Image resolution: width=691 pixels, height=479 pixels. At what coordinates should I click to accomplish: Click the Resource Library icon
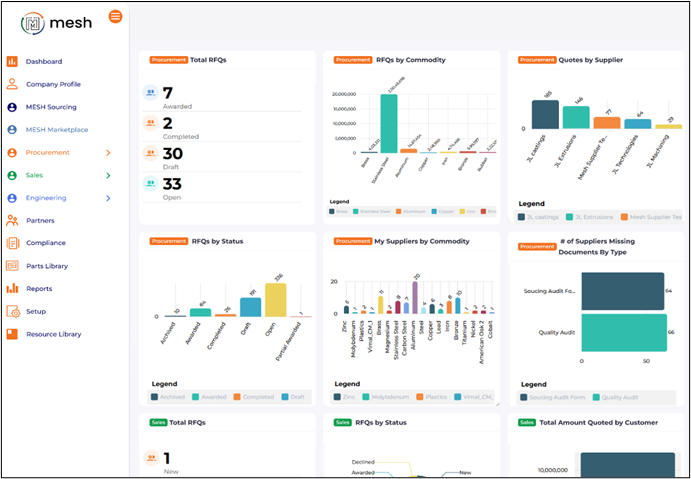[x=12, y=334]
